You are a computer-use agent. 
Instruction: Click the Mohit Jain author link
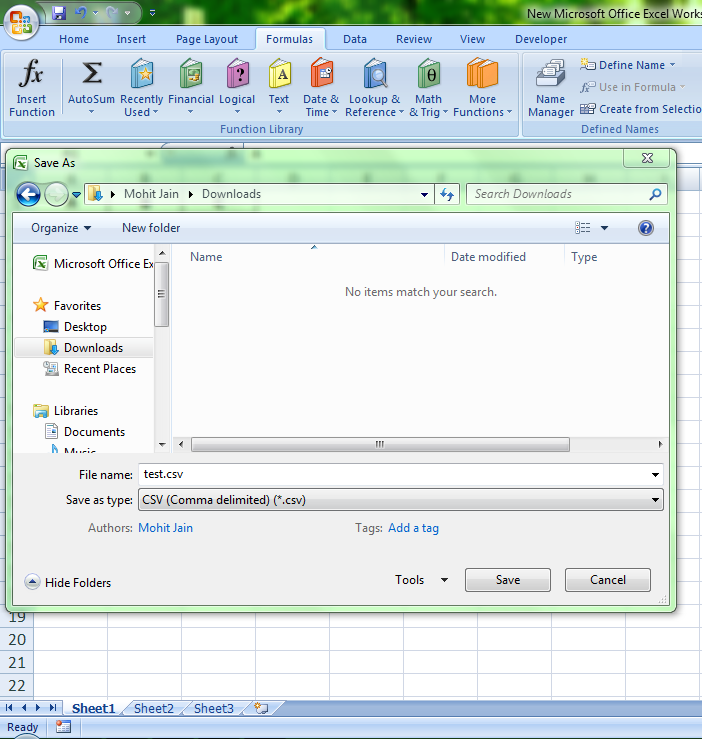(x=165, y=528)
